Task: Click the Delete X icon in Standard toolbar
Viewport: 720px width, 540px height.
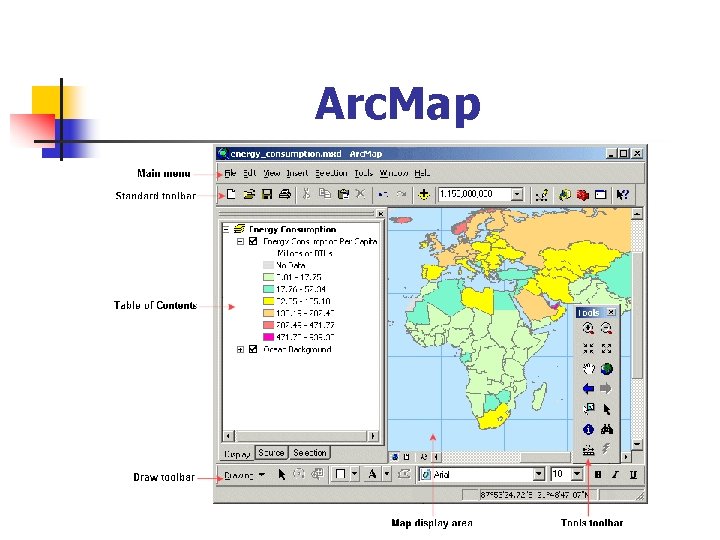Action: coord(360,194)
